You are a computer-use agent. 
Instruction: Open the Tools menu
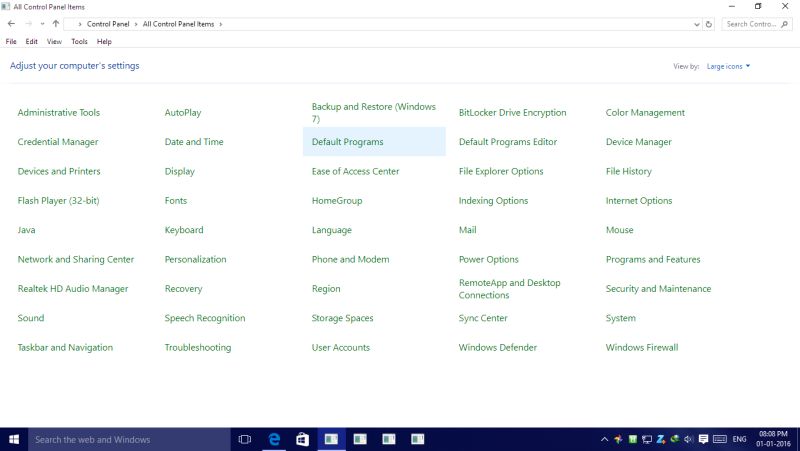point(79,41)
